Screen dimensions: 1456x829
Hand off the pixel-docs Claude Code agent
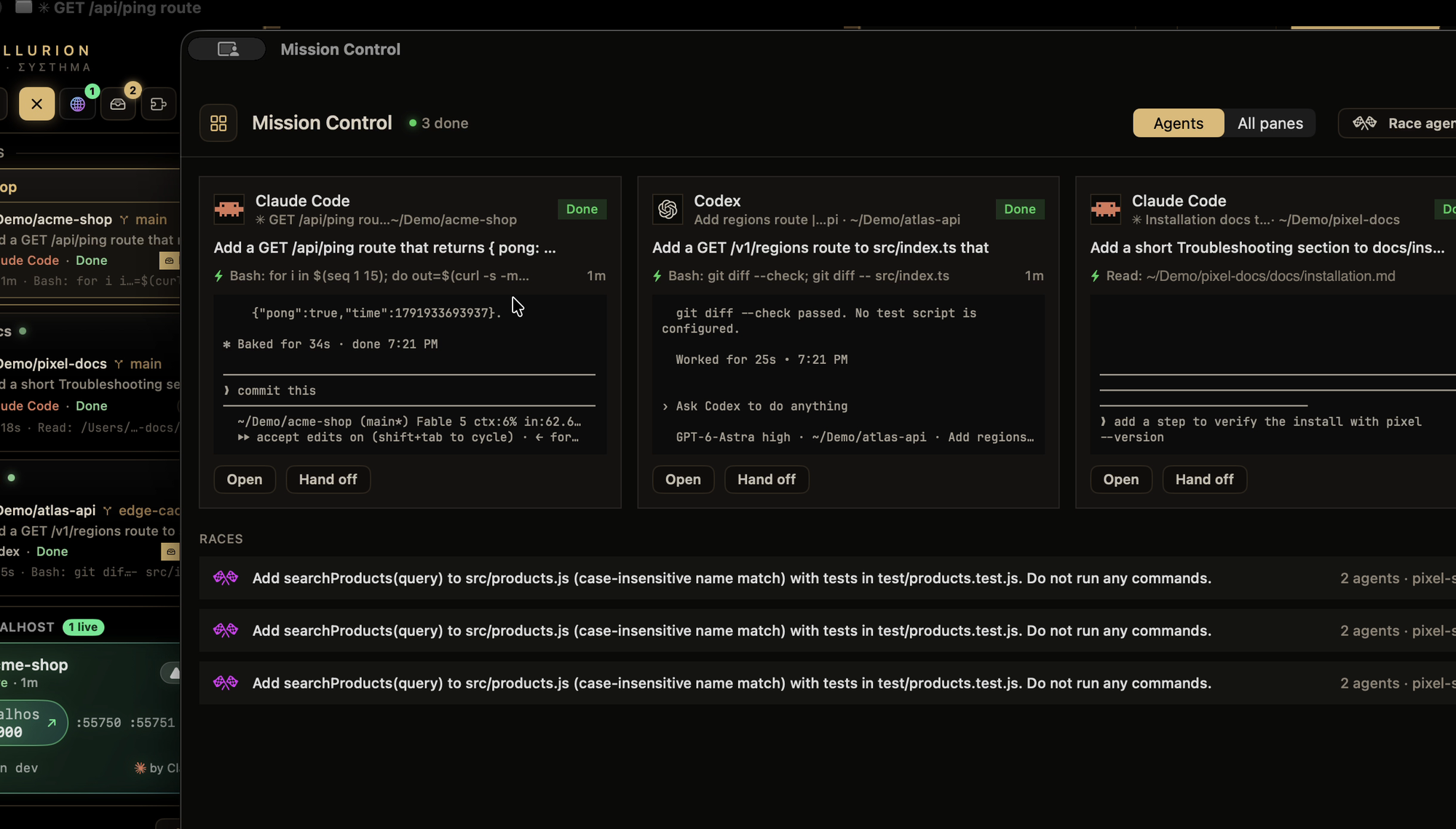pos(1204,480)
